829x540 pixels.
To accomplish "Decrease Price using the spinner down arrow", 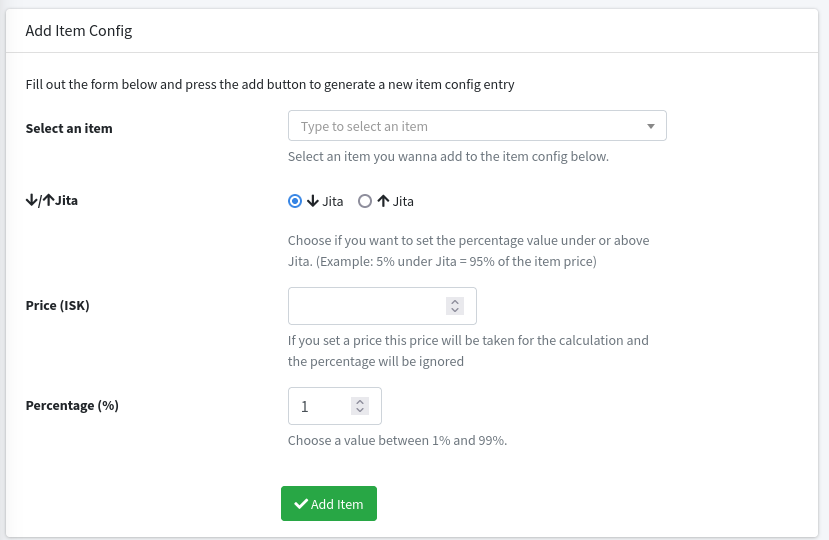I will coord(455,311).
